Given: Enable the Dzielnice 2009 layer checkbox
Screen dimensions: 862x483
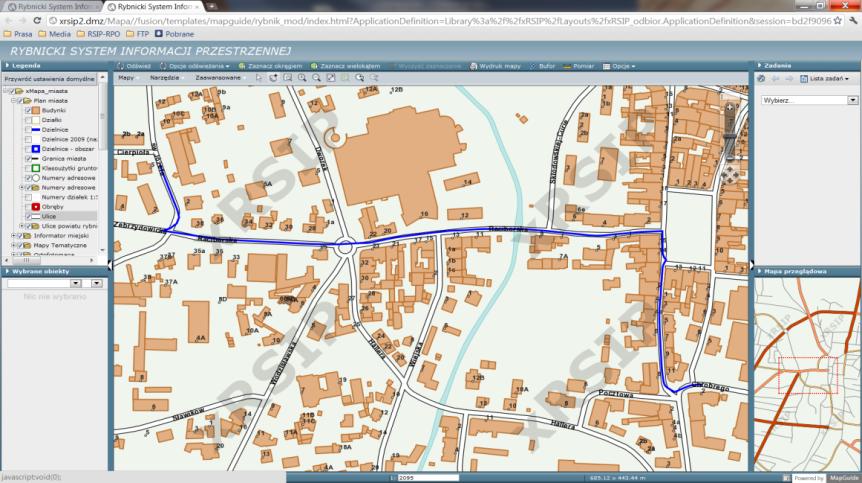Looking at the screenshot, I should (28, 140).
